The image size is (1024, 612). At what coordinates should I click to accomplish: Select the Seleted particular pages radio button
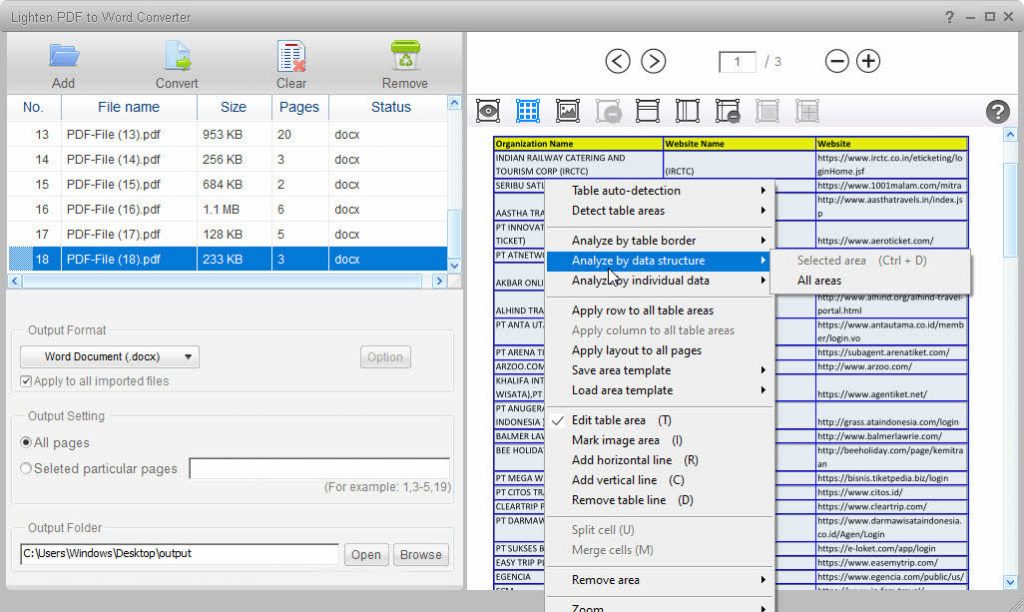26,468
